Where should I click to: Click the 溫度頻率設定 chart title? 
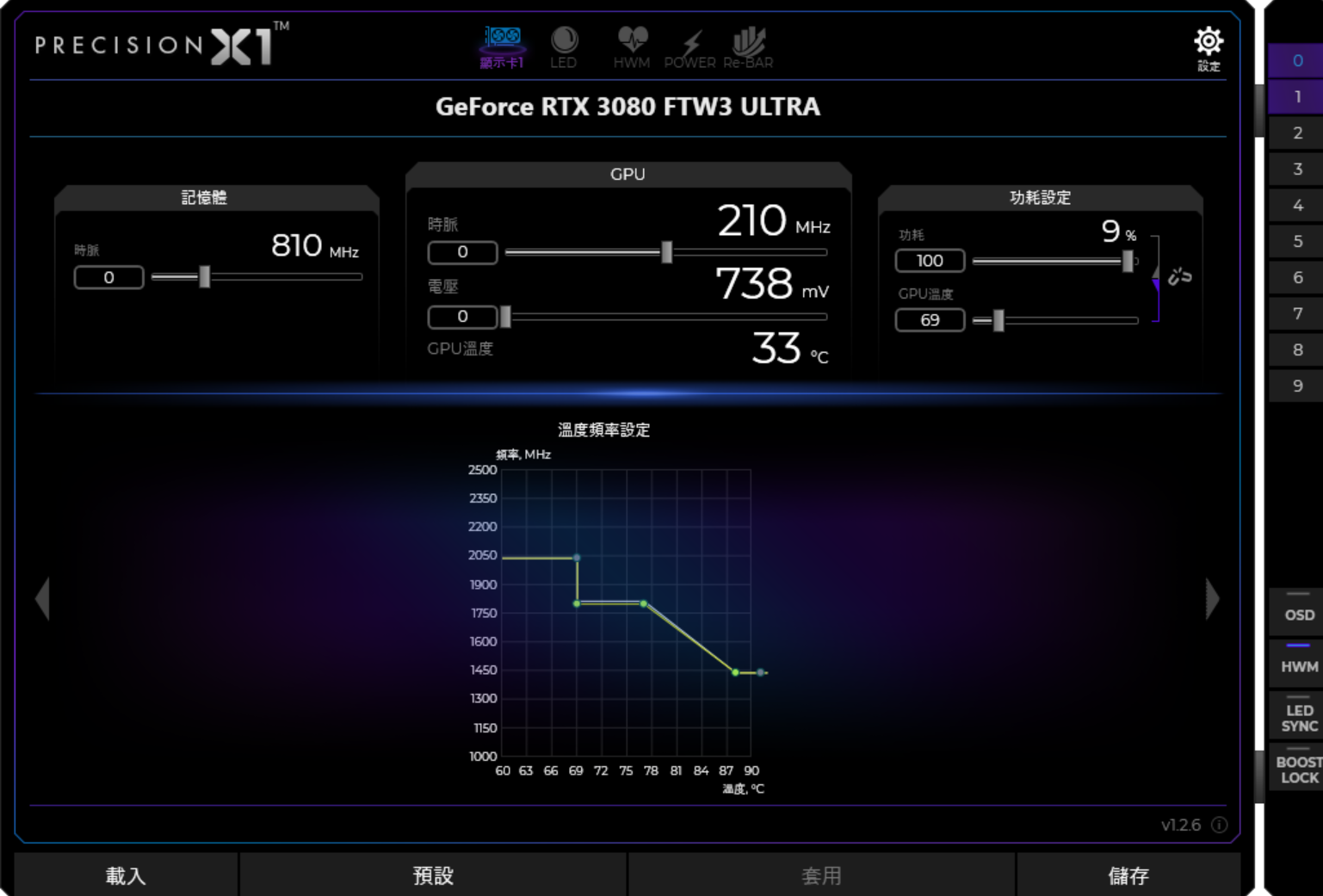coord(603,429)
